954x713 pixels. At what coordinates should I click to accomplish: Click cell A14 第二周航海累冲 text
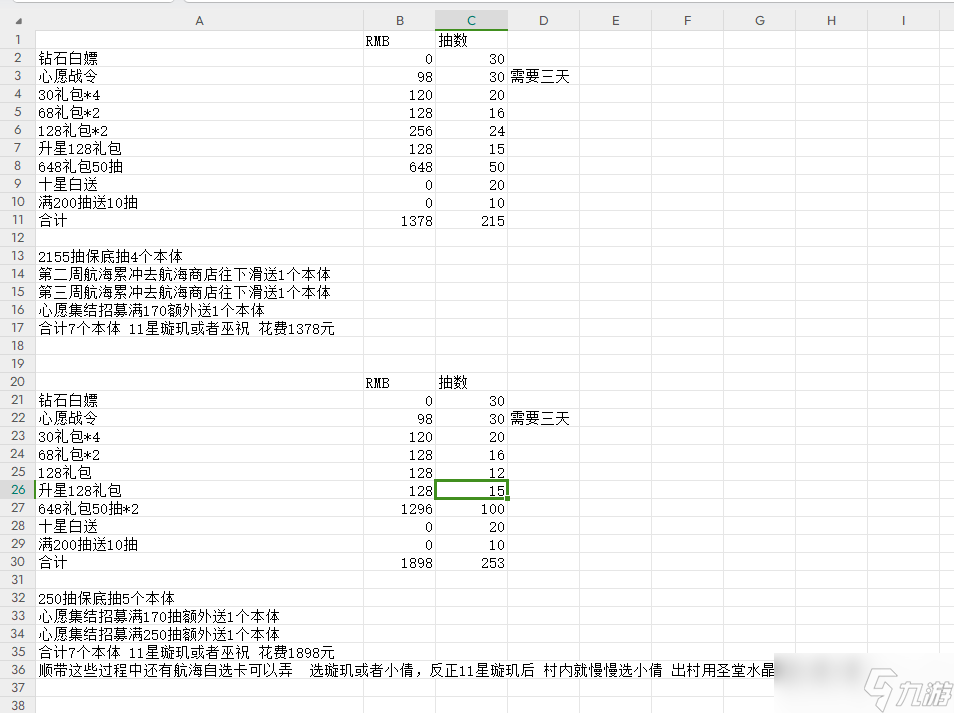pos(200,274)
